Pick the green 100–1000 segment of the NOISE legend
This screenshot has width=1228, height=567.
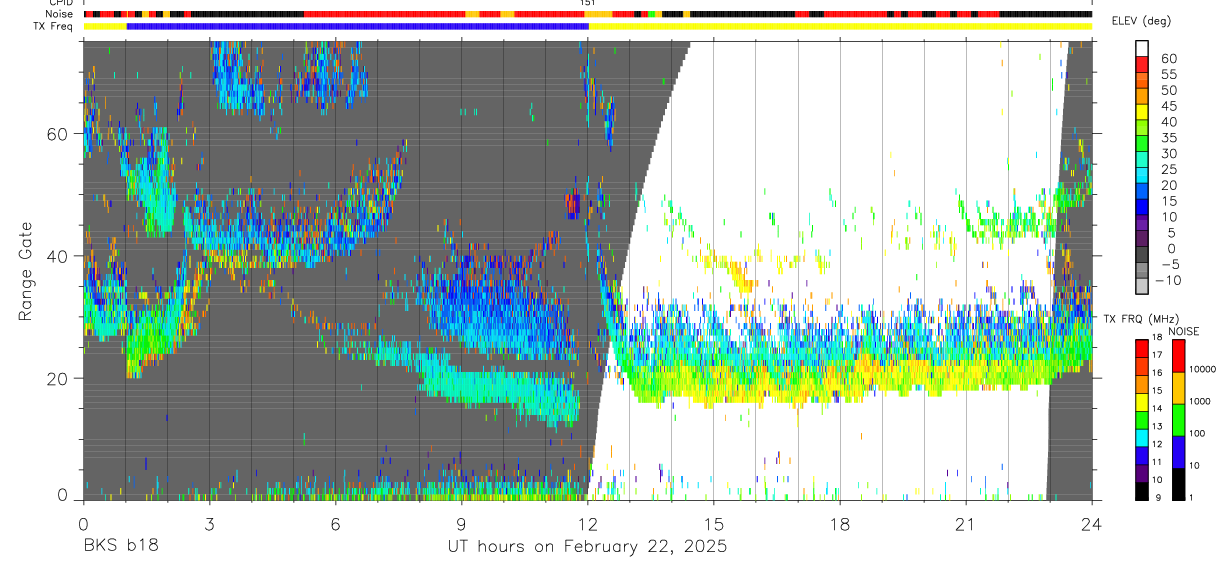1178,419
